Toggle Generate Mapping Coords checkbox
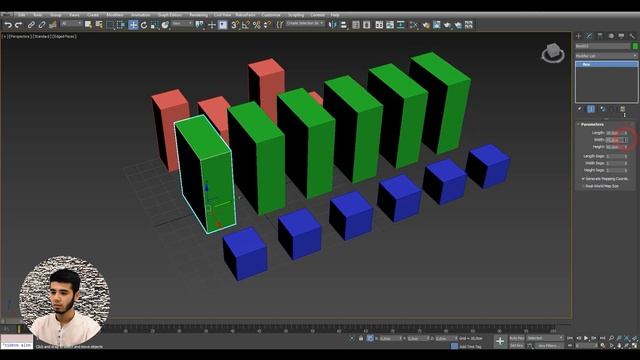Screen dimensions: 640x360 click(x=583, y=179)
